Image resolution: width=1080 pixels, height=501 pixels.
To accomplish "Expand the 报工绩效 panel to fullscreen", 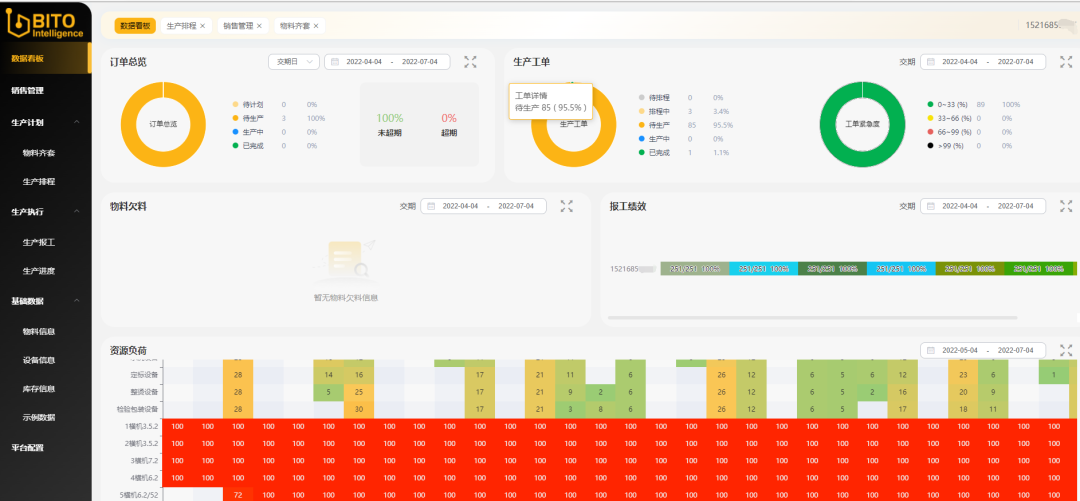I will coord(1066,206).
